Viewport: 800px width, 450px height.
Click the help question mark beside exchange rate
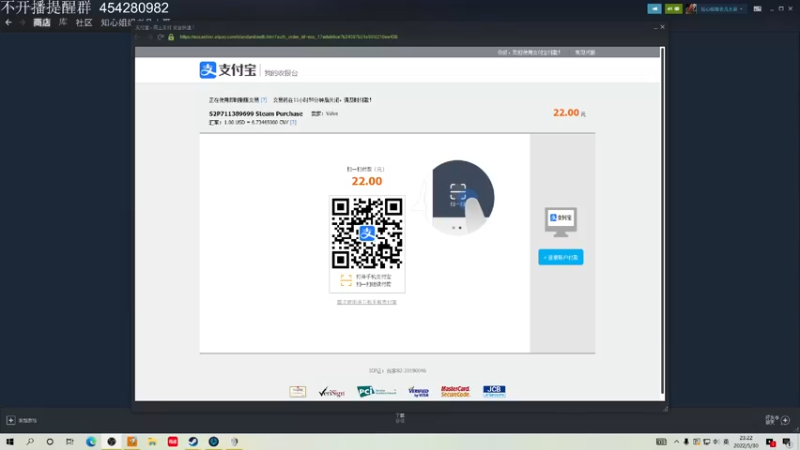coord(293,122)
